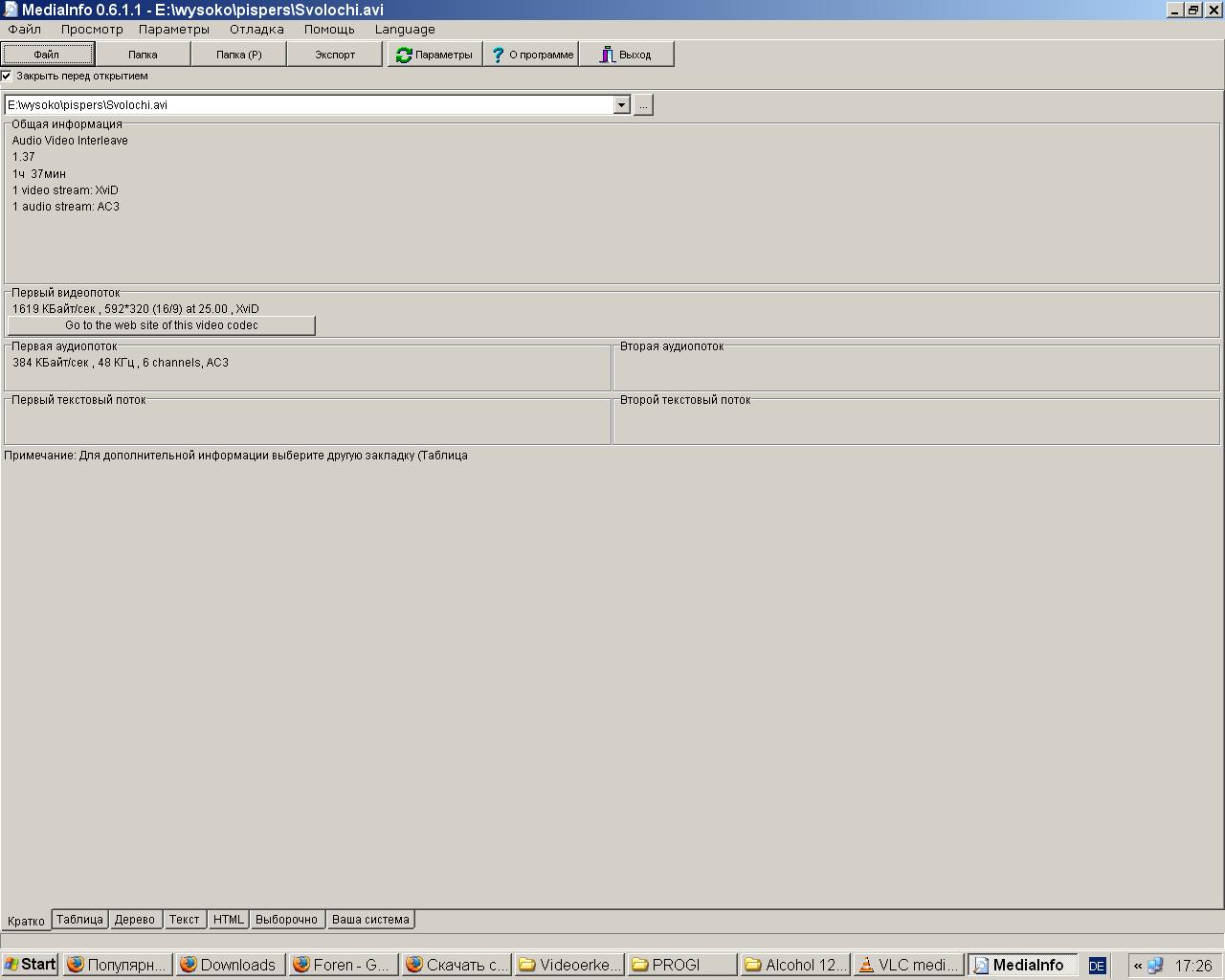Click the Файл toolbar button
Image resolution: width=1225 pixels, height=980 pixels.
click(x=47, y=55)
